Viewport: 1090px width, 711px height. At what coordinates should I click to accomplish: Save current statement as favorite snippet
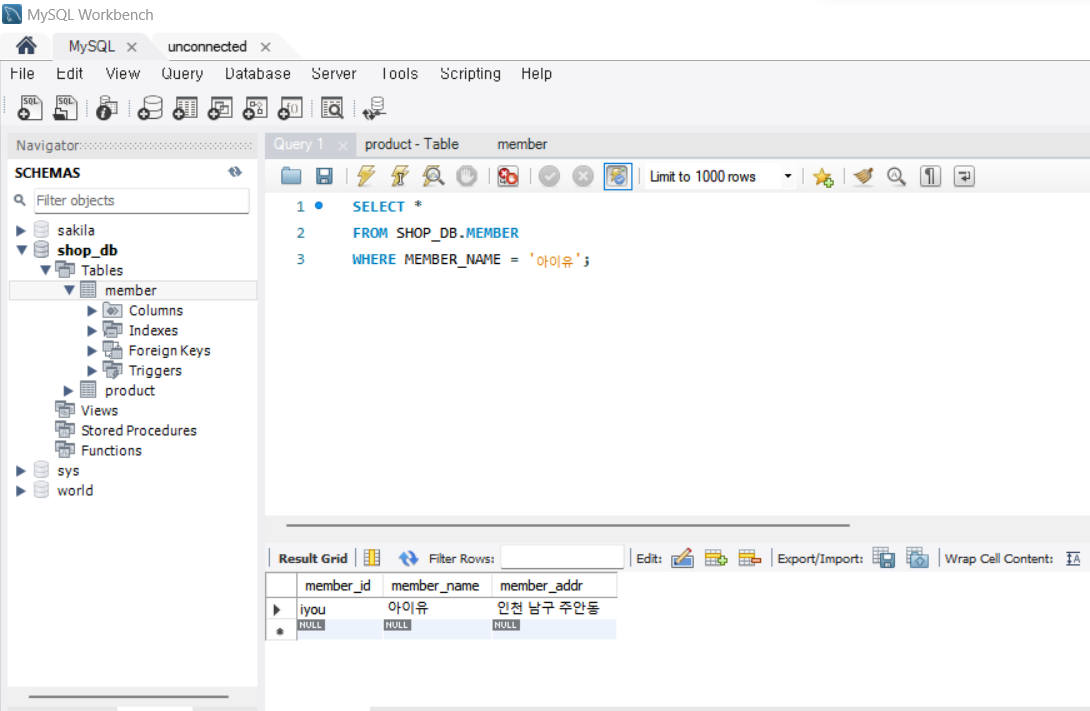point(823,177)
